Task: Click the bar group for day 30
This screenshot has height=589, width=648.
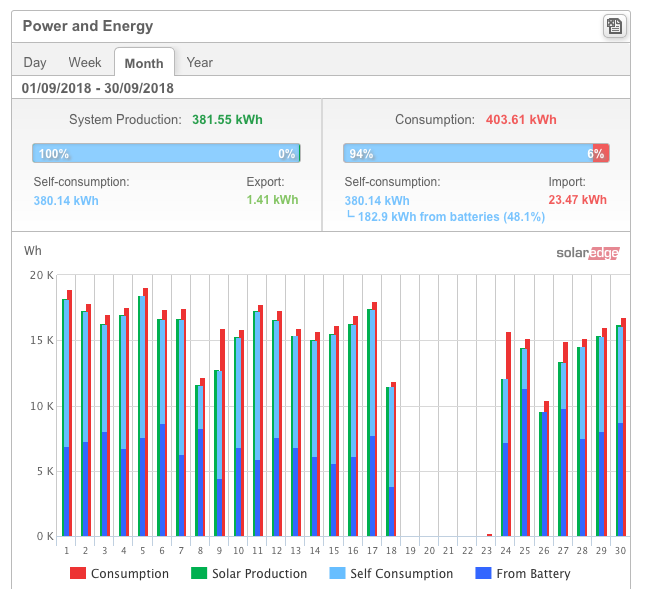Action: [x=621, y=427]
